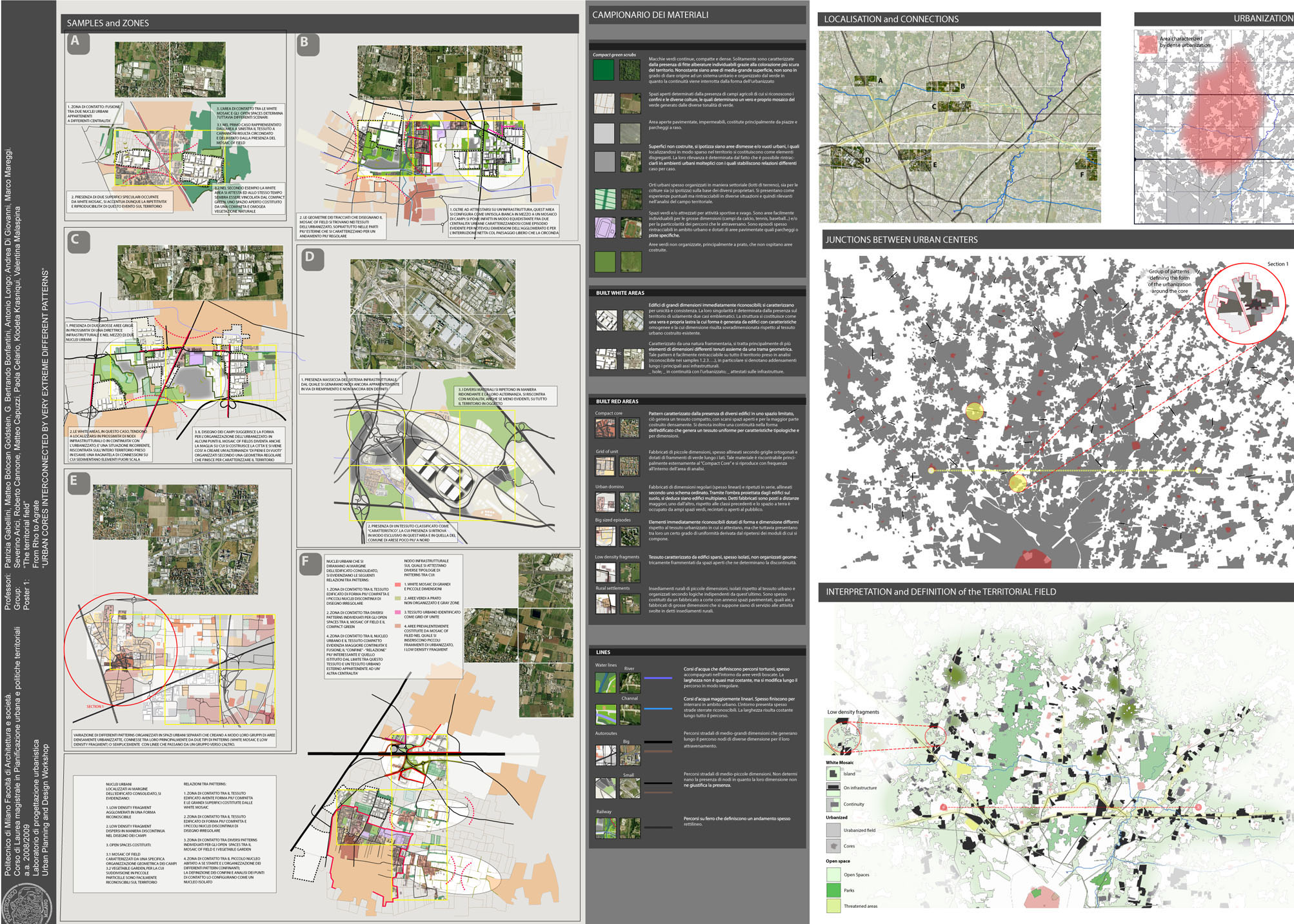Screen dimensions: 1294x924
Task: Click the LINES subheading
Action: click(603, 652)
